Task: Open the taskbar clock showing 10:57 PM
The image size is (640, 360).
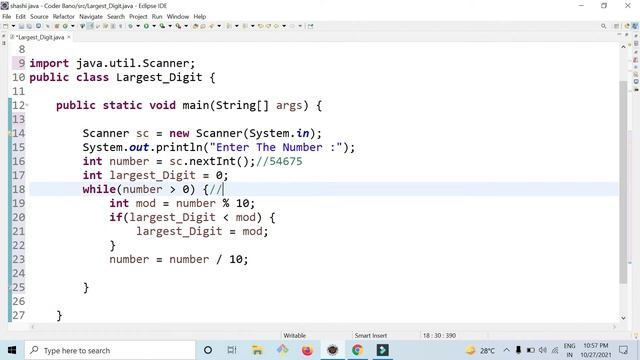Action: tap(596, 350)
